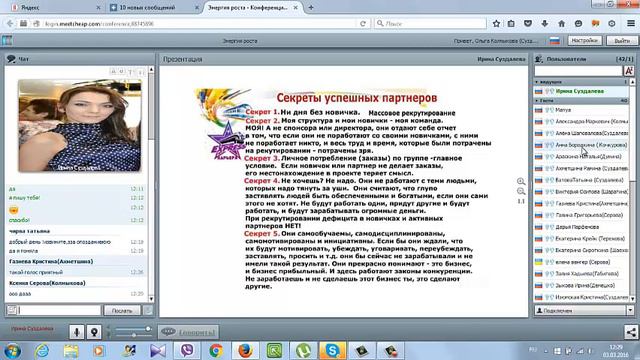Open Skype from the taskbar
Viewport: 640px width, 360px height.
pos(332,351)
